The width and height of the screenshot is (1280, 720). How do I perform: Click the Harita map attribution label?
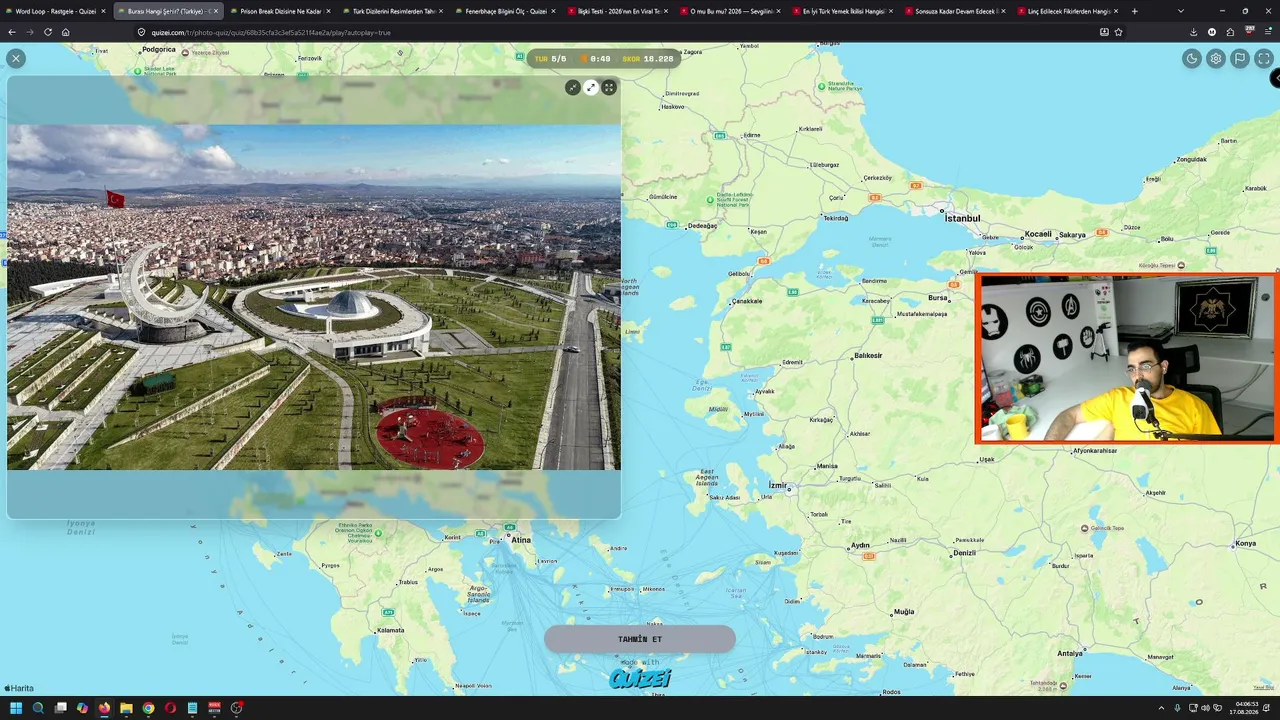coord(19,688)
